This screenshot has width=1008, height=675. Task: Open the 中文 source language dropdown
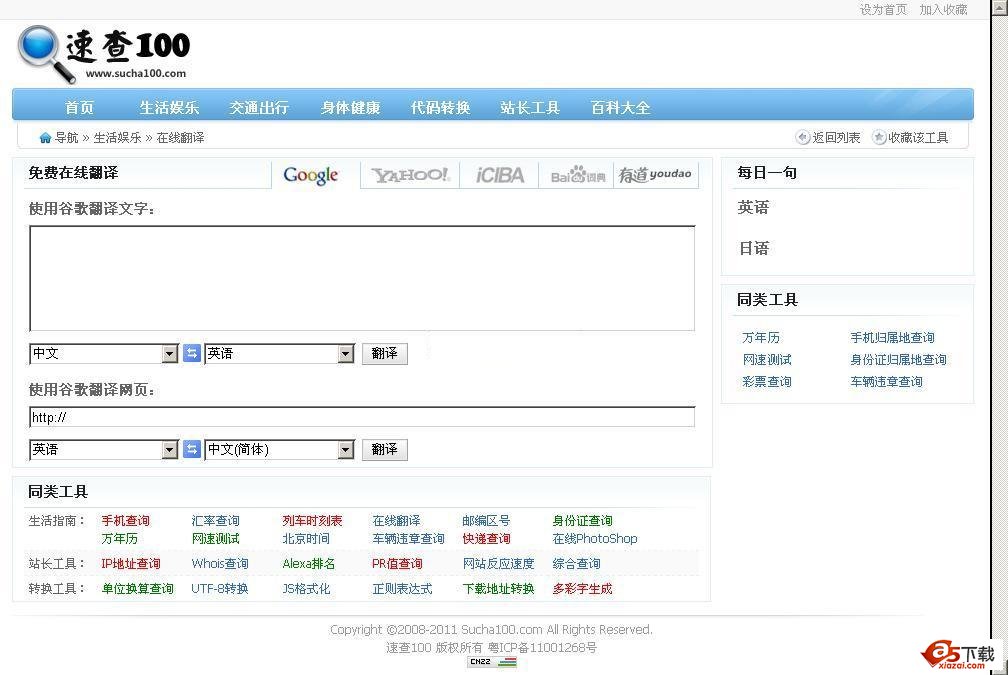[x=170, y=354]
